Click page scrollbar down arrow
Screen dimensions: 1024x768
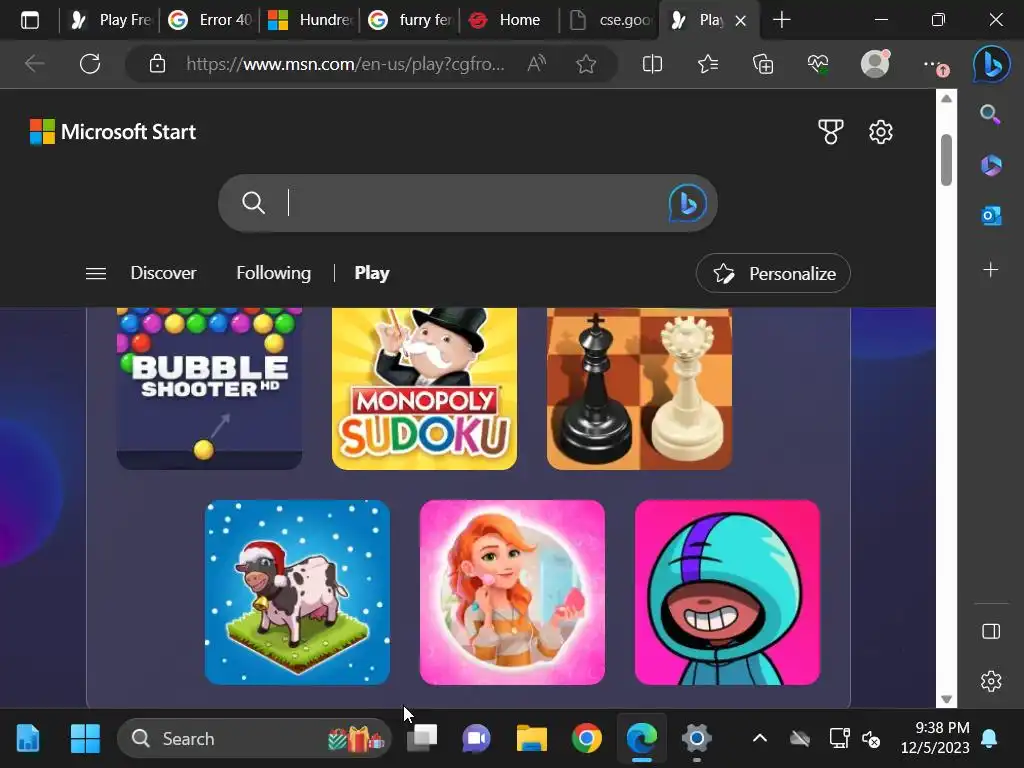[x=946, y=699]
